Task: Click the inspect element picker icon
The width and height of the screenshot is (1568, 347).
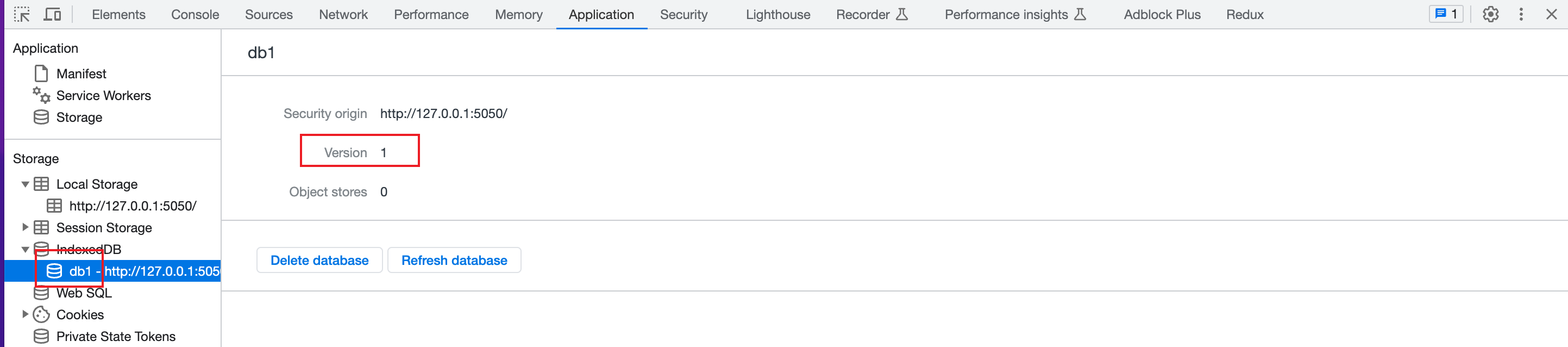Action: click(22, 15)
